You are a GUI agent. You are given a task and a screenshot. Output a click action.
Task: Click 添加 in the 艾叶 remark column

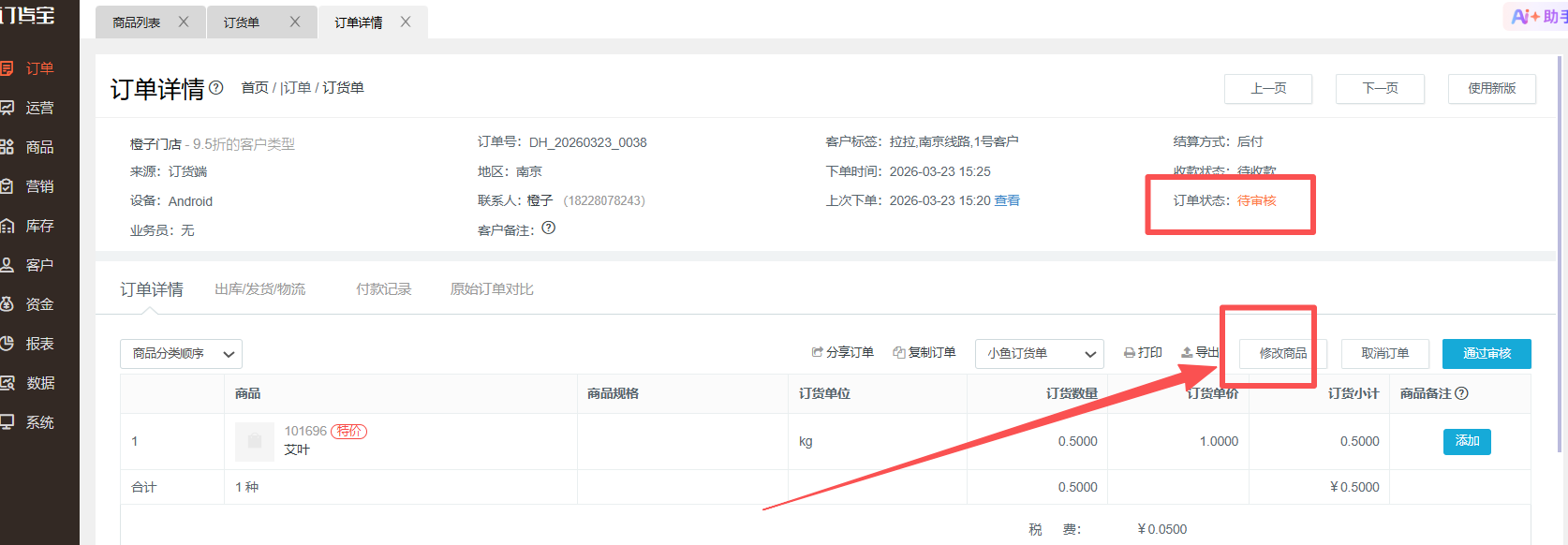click(x=1467, y=441)
